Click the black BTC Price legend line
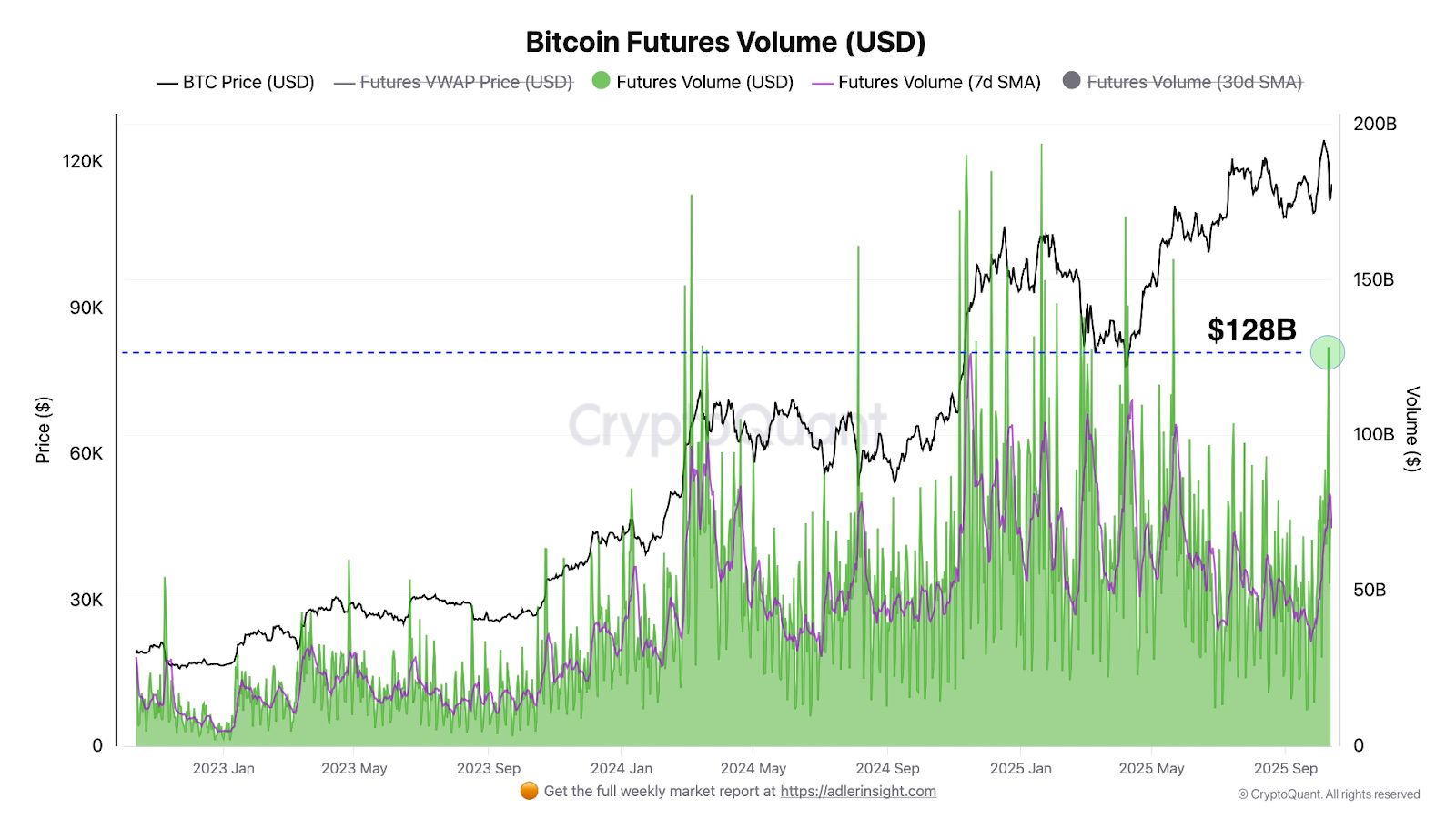This screenshot has height=819, width=1456. [167, 83]
